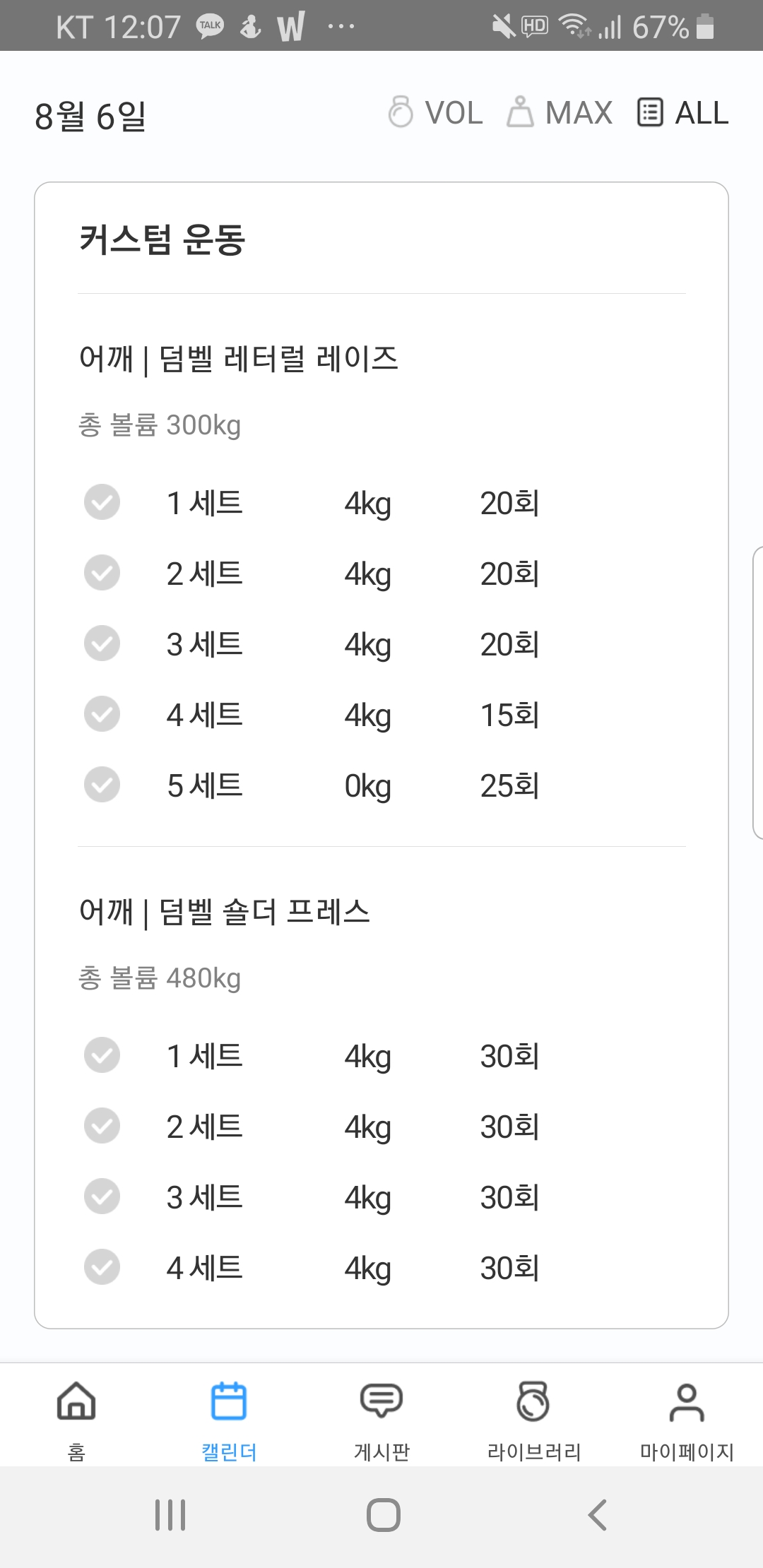Tap the 0kg weight in 5 세트
763x1568 pixels.
pyautogui.click(x=367, y=786)
